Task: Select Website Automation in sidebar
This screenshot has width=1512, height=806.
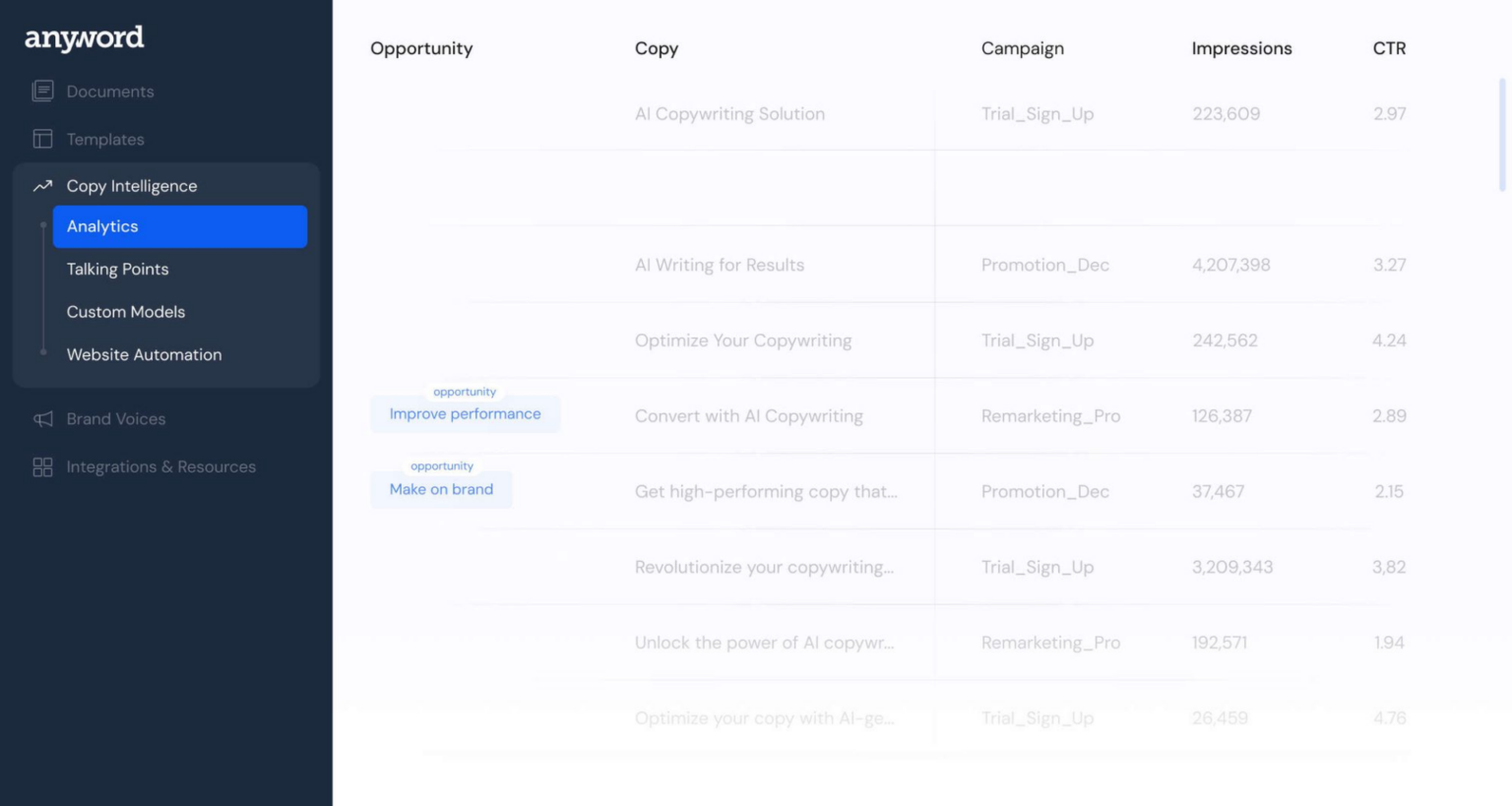Action: pos(145,354)
